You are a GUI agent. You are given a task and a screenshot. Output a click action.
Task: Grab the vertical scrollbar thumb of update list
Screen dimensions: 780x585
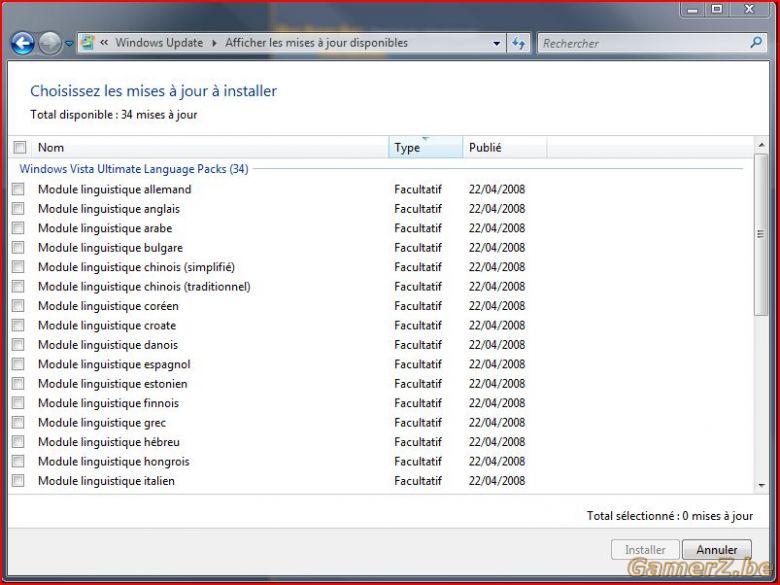point(761,234)
